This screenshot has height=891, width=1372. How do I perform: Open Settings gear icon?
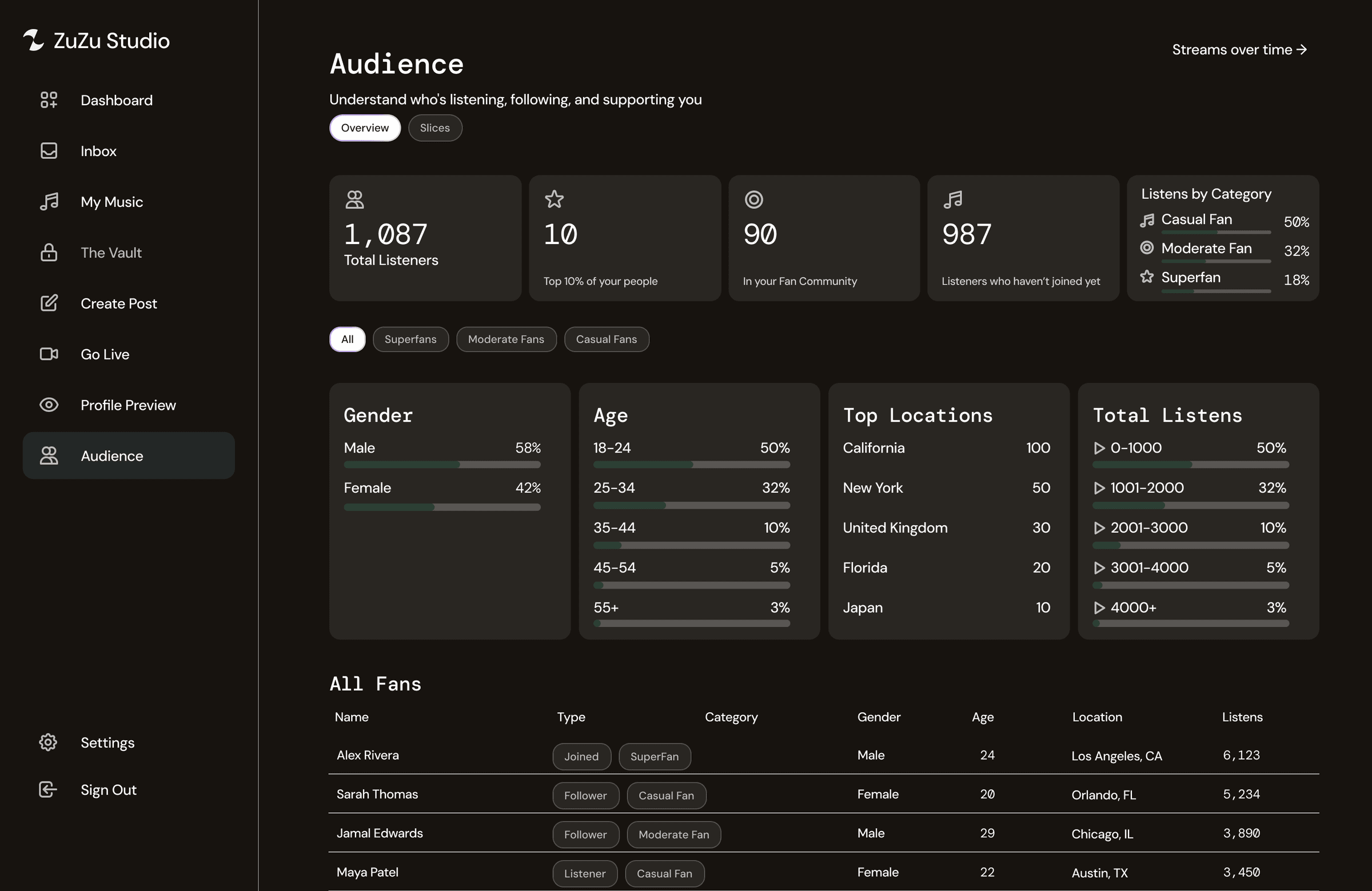coord(48,742)
